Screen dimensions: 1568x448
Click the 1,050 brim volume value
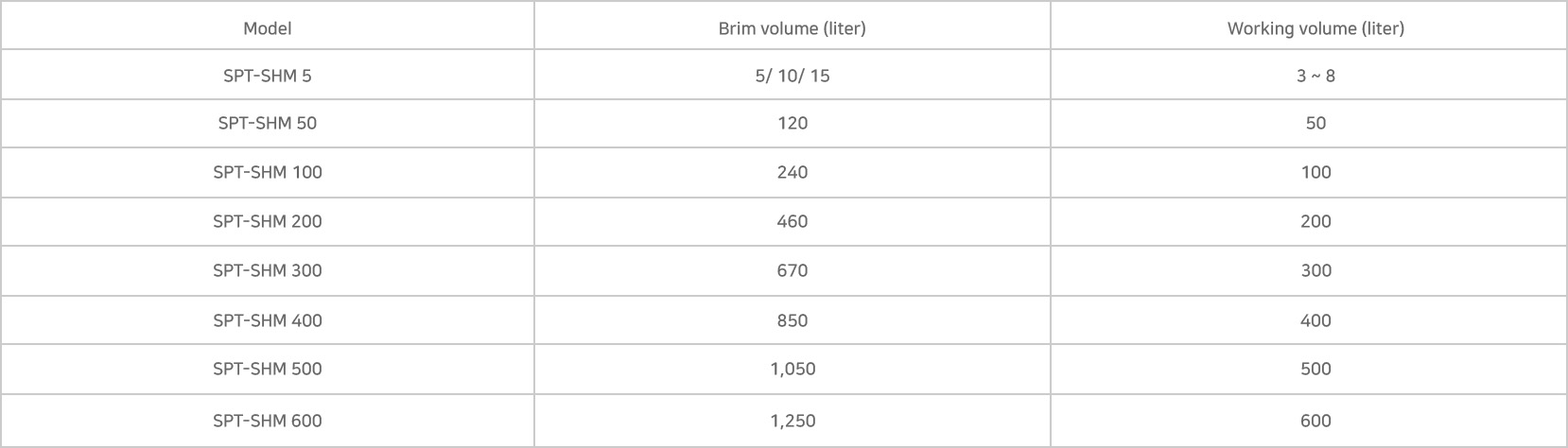(x=793, y=369)
